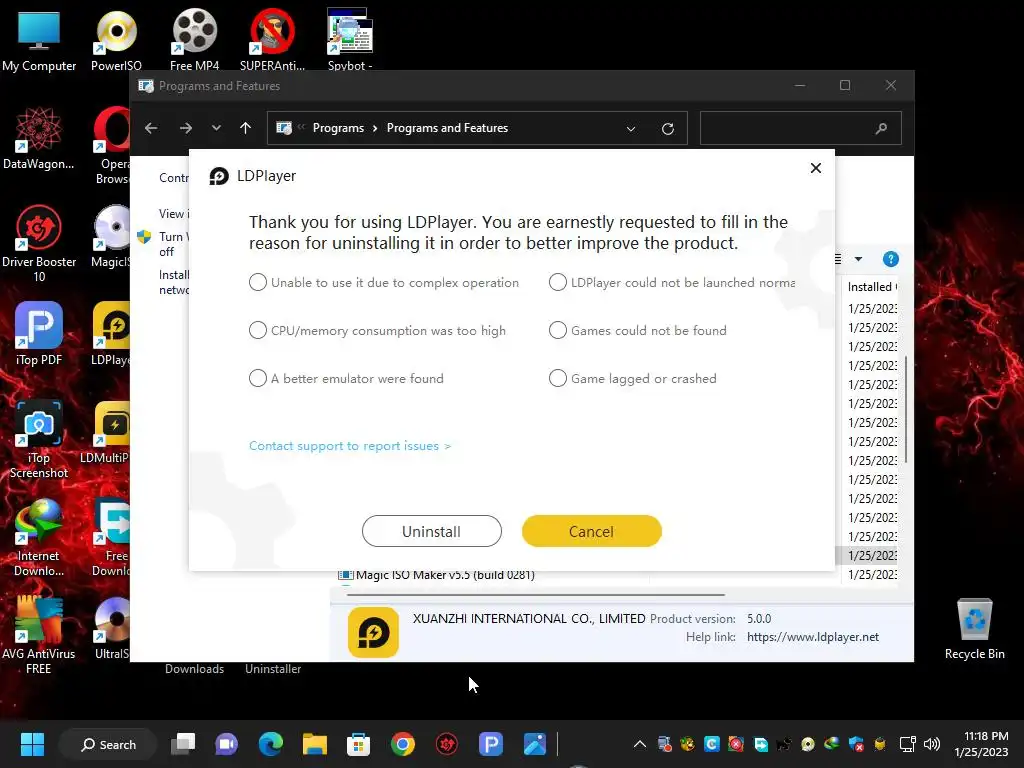Click the horizontal scrollbar of program list
The image size is (1024, 768).
tap(536, 595)
